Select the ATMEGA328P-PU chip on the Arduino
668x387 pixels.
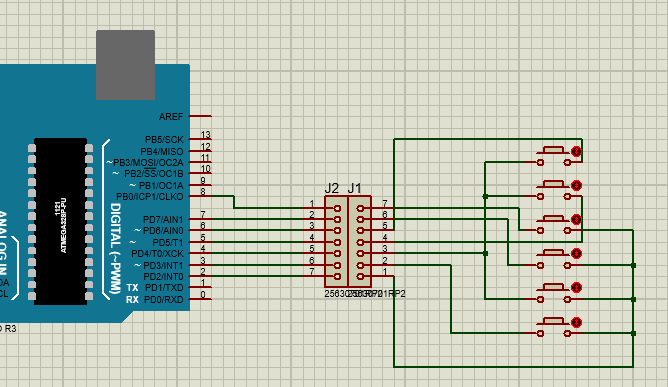(60, 221)
